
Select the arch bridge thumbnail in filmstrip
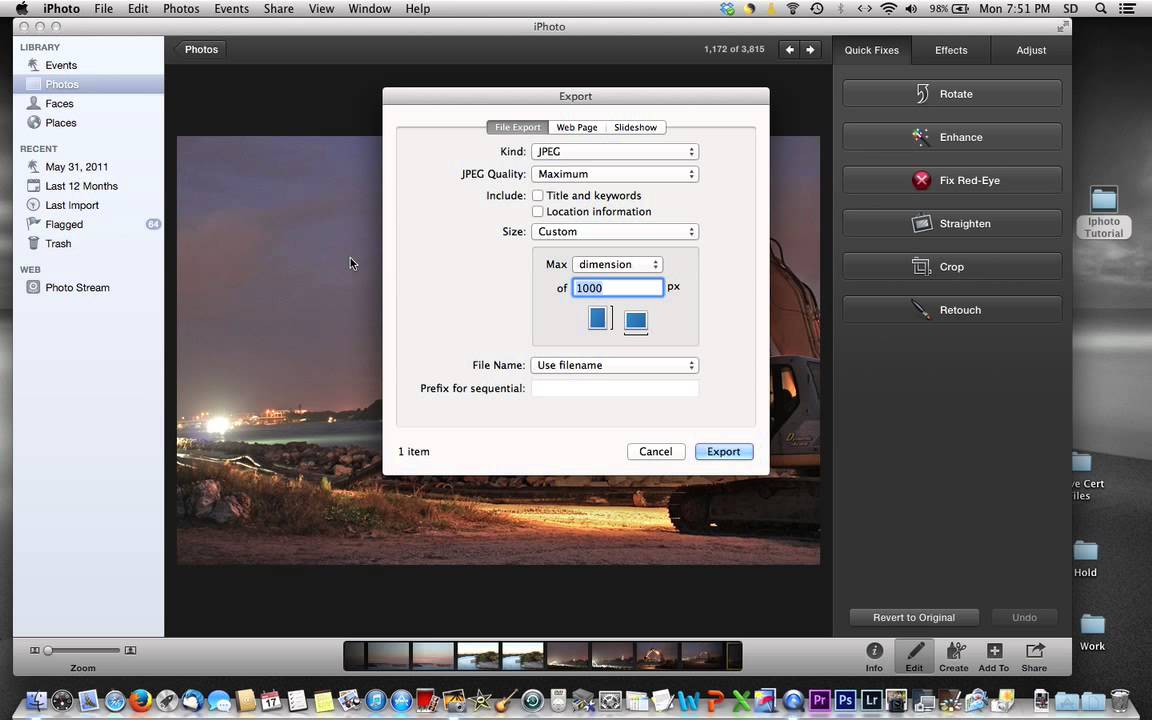coord(657,655)
